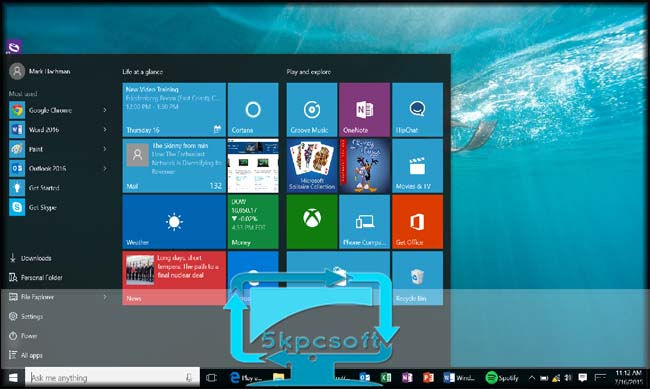Click the Mark Hachman user account
This screenshot has height=389, width=650.
40,71
